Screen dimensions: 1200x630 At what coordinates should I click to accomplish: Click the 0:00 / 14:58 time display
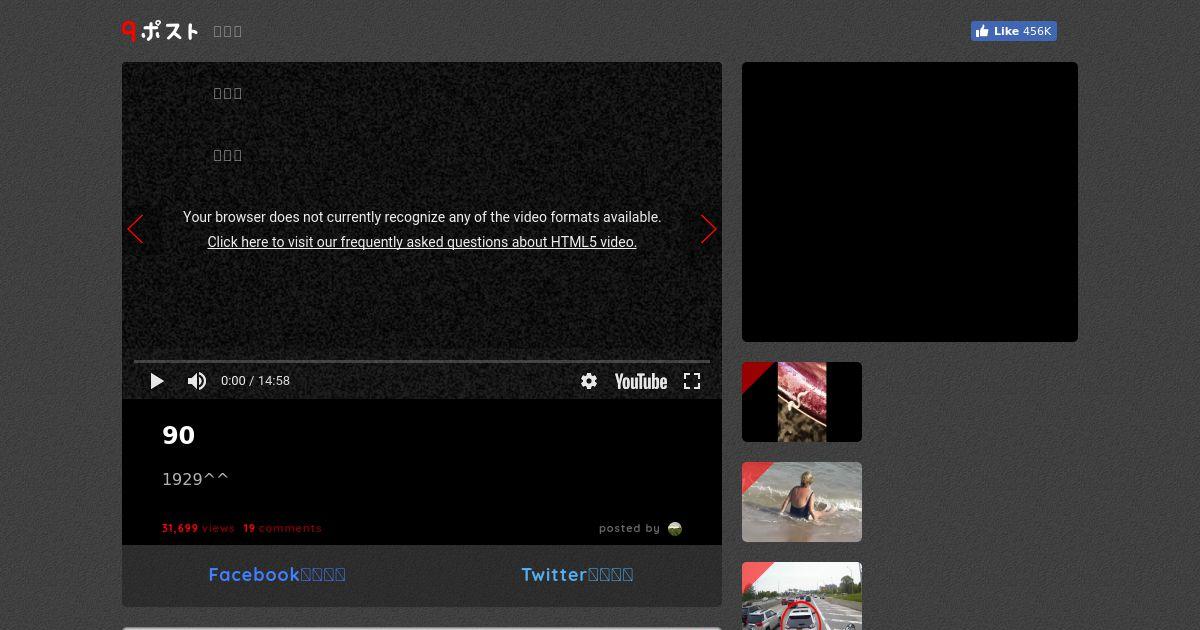(x=255, y=381)
